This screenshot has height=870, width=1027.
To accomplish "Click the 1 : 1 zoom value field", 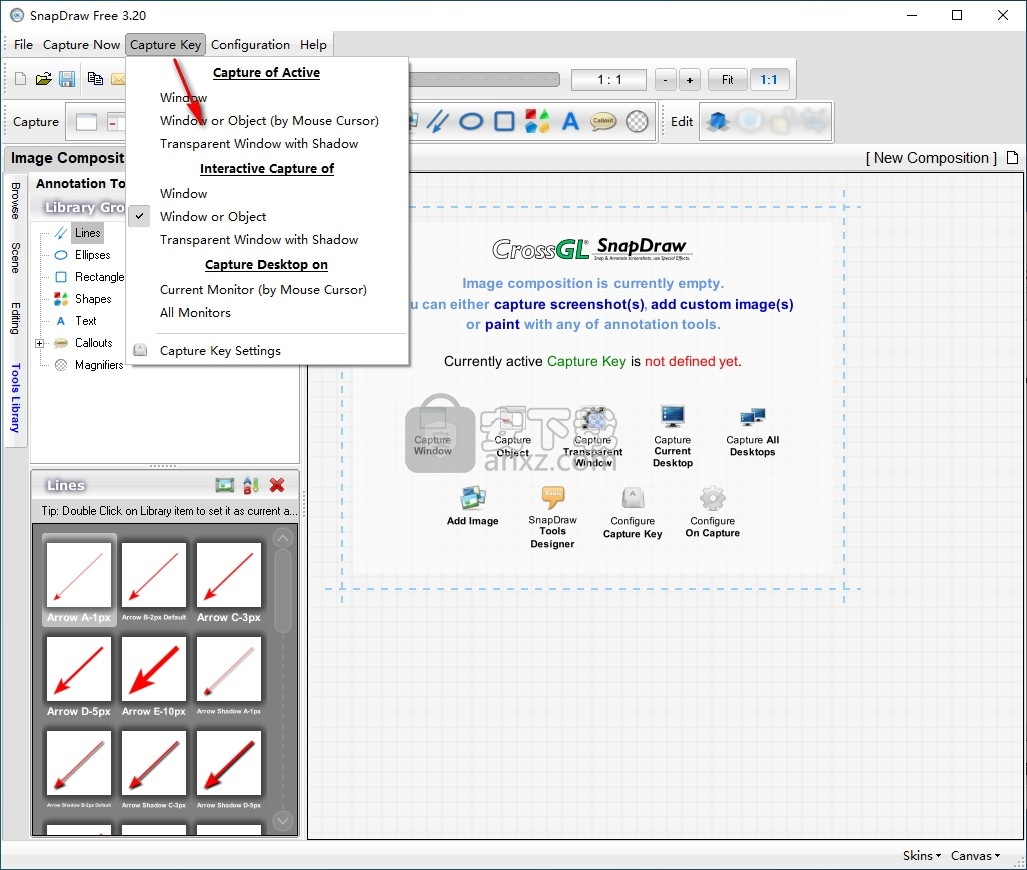I will click(x=608, y=80).
